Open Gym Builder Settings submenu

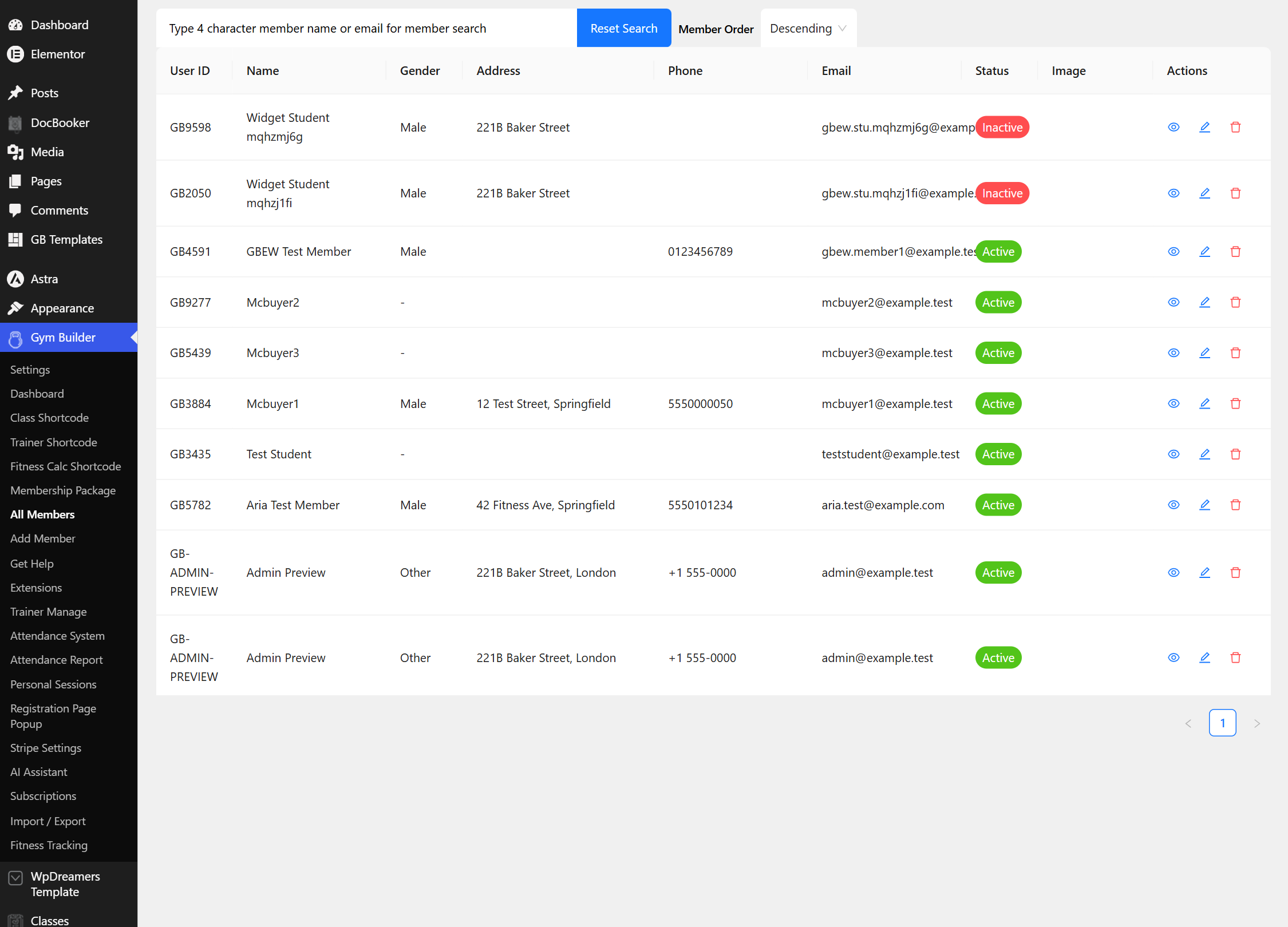(x=30, y=370)
